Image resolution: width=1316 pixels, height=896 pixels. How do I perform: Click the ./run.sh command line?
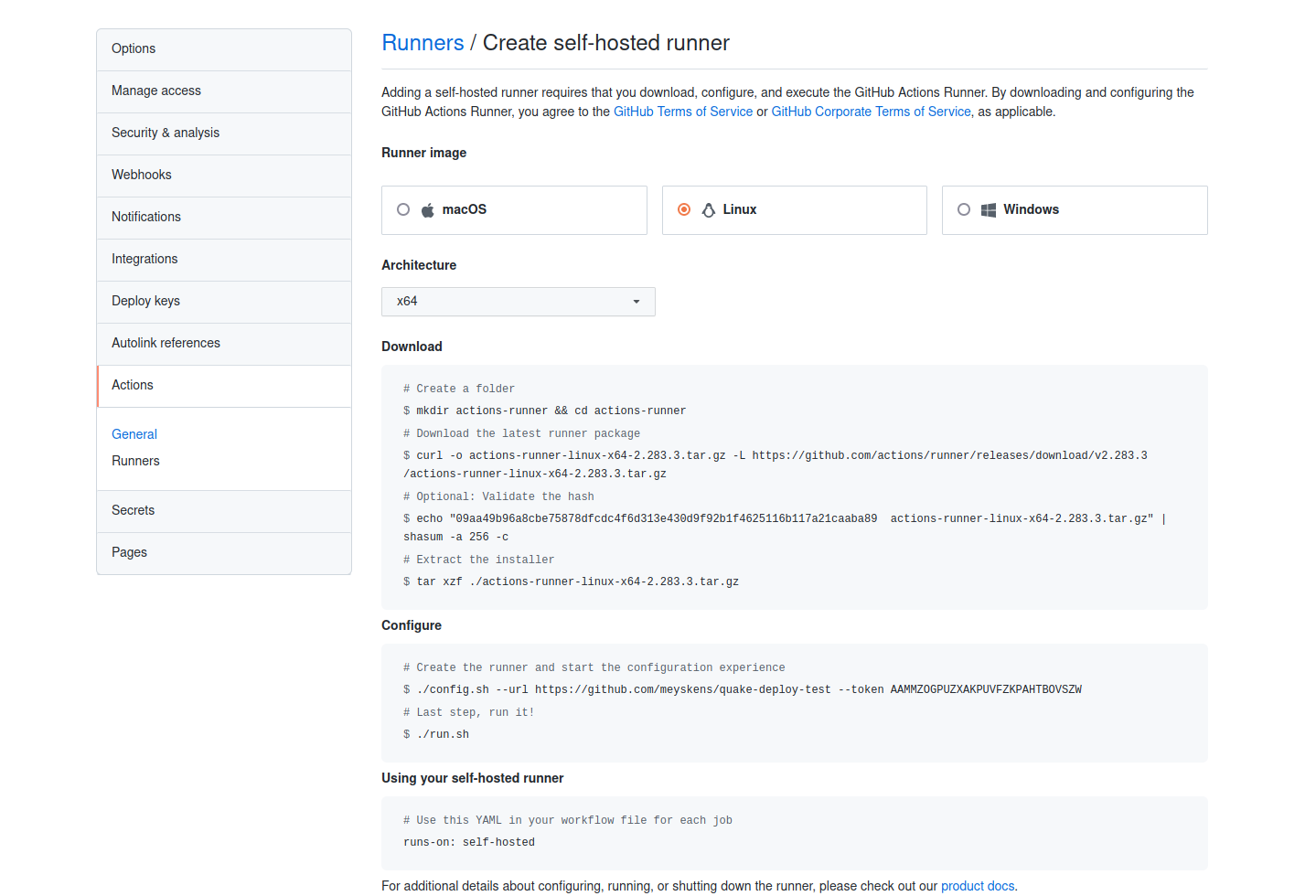point(436,734)
